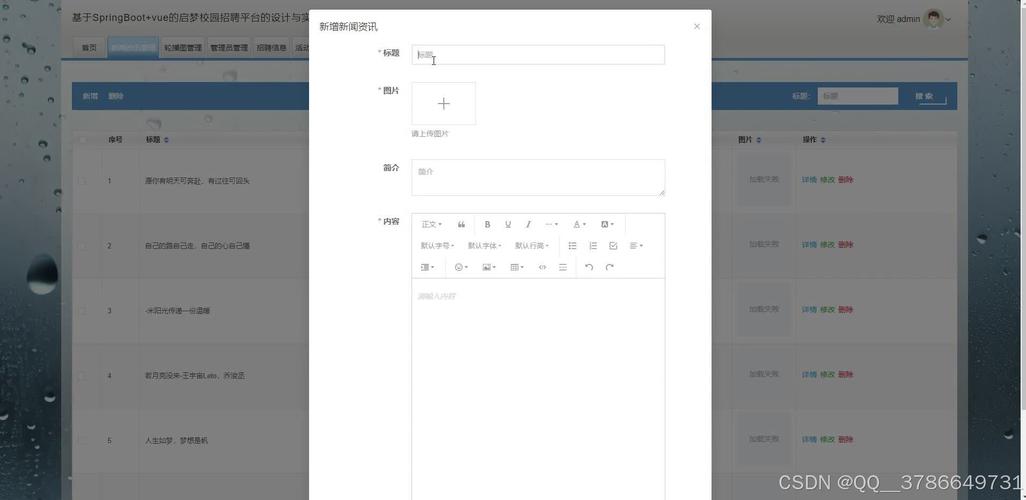The image size is (1026, 500).
Task: Open the insert table dropdown
Action: [x=517, y=267]
